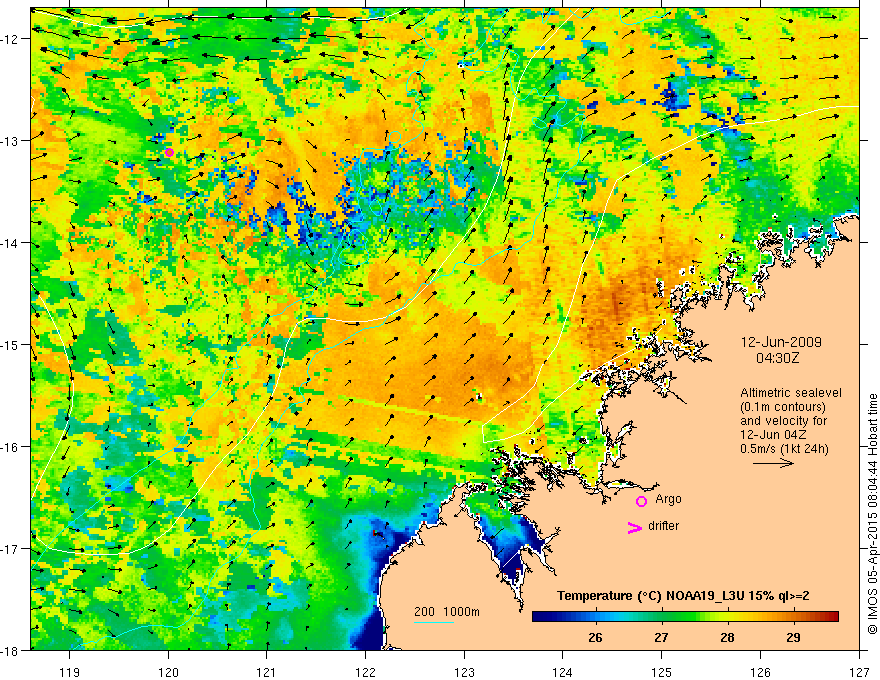The image size is (880, 680).
Task: Click the latitude axis label '-16'
Action: pos(11,447)
